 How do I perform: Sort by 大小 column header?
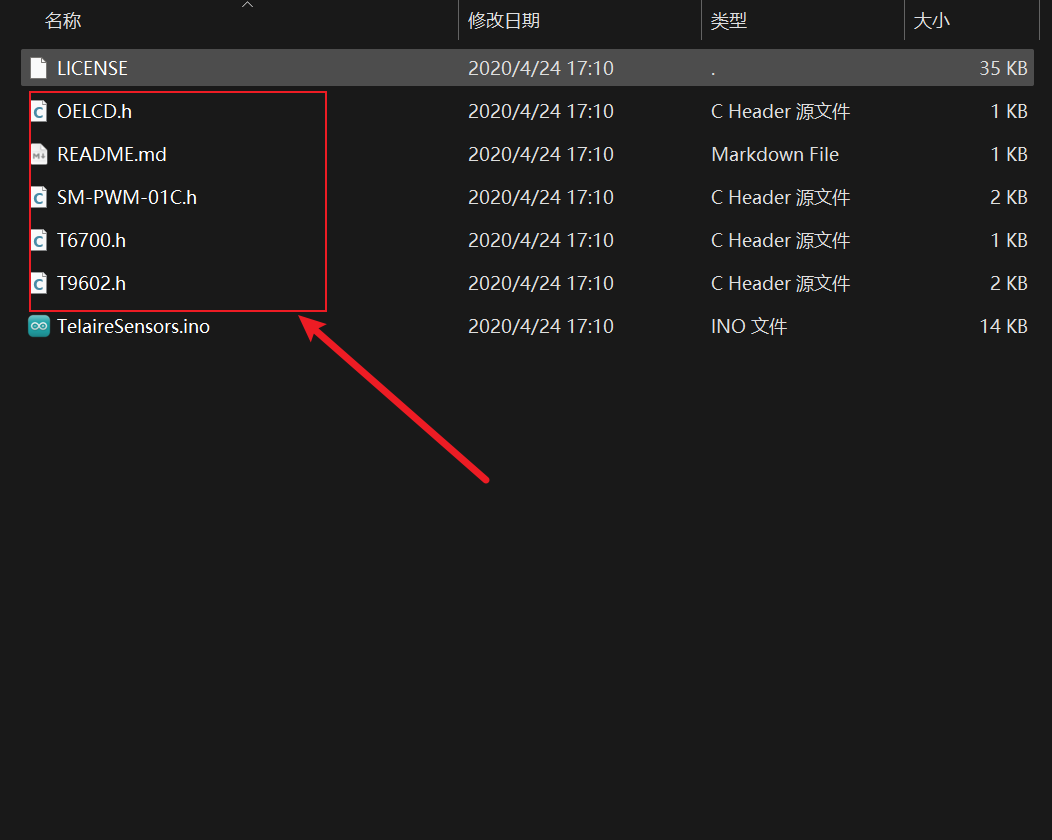point(931,21)
